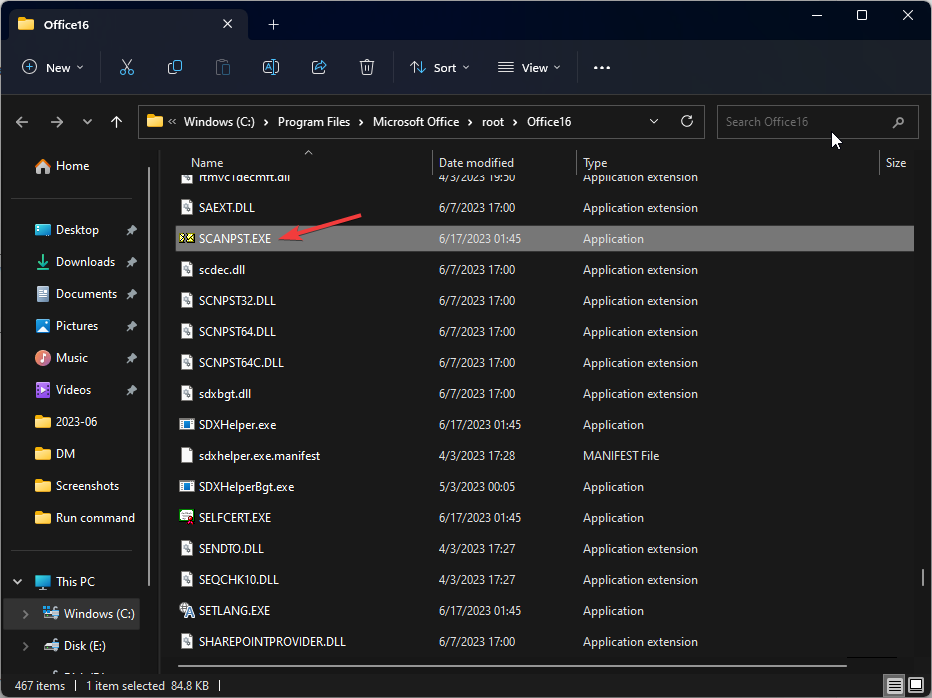
Task: Unpin Documents using its pin icon
Action: pyautogui.click(x=132, y=294)
